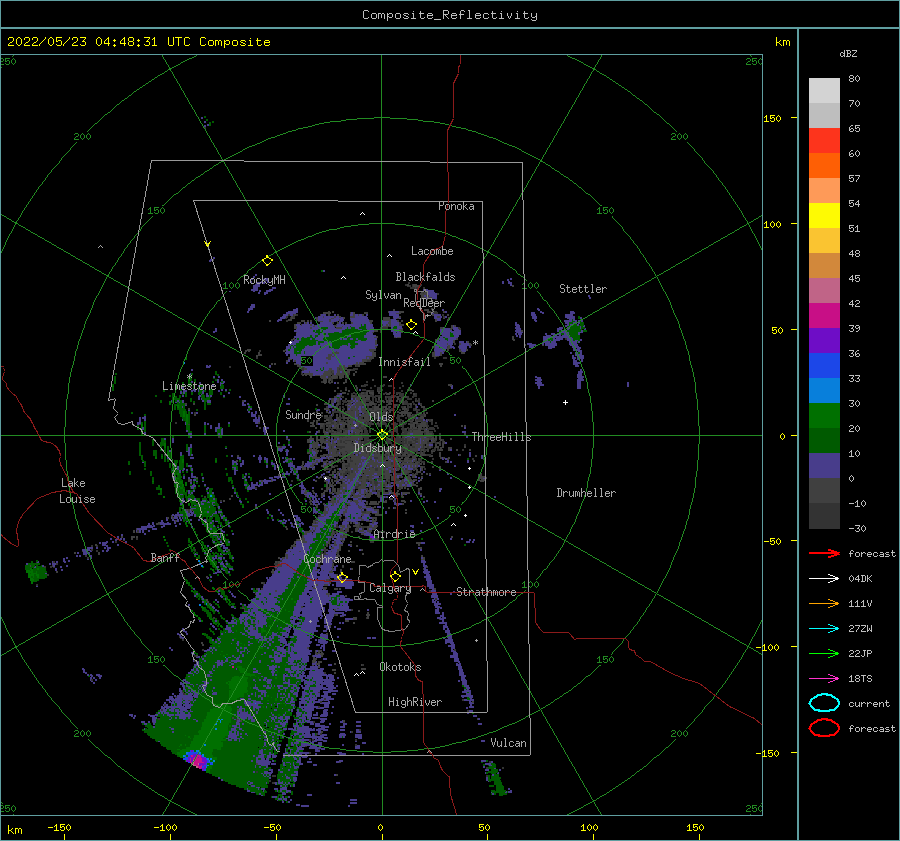Viewport: 900px width, 841px height.
Task: Click the Cochrane city label
Action: (327, 559)
